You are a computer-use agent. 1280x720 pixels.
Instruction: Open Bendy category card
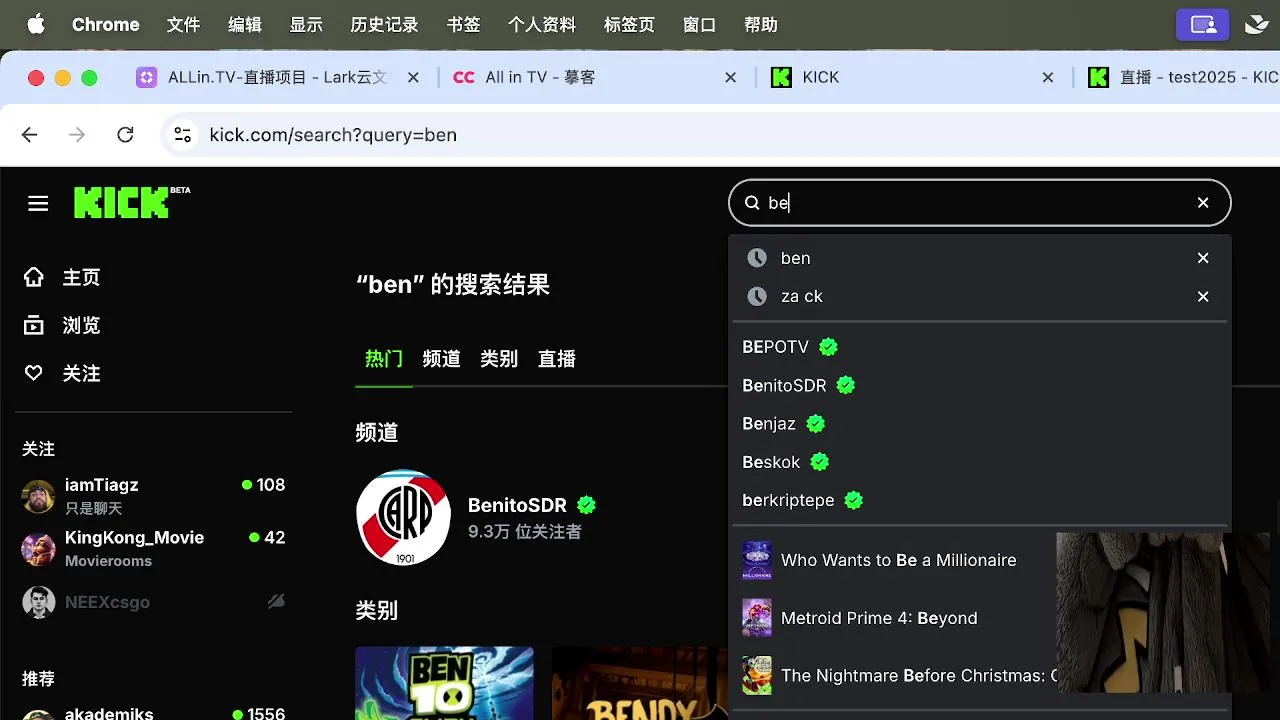(640, 683)
